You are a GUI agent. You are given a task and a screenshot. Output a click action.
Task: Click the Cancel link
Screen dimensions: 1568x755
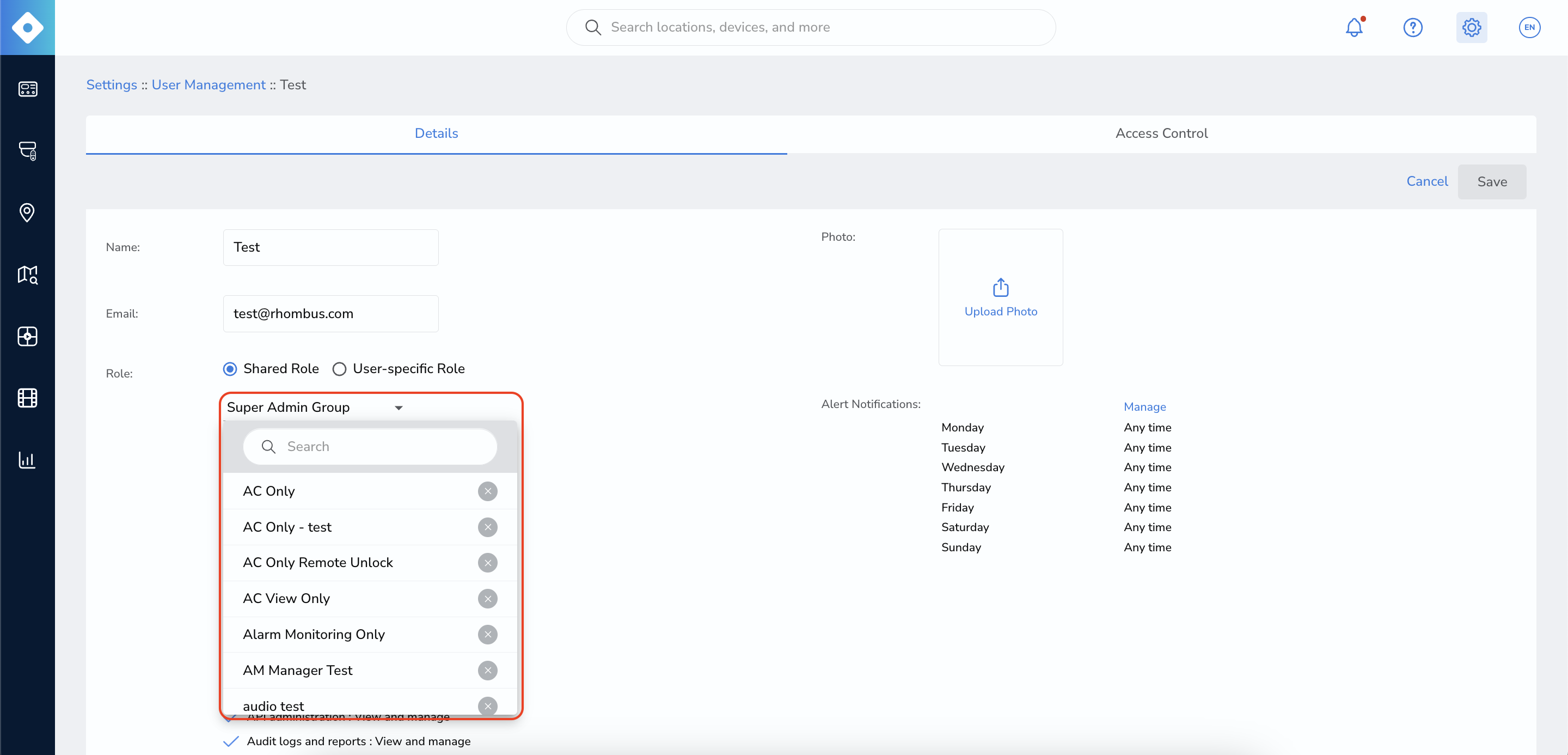click(1427, 181)
